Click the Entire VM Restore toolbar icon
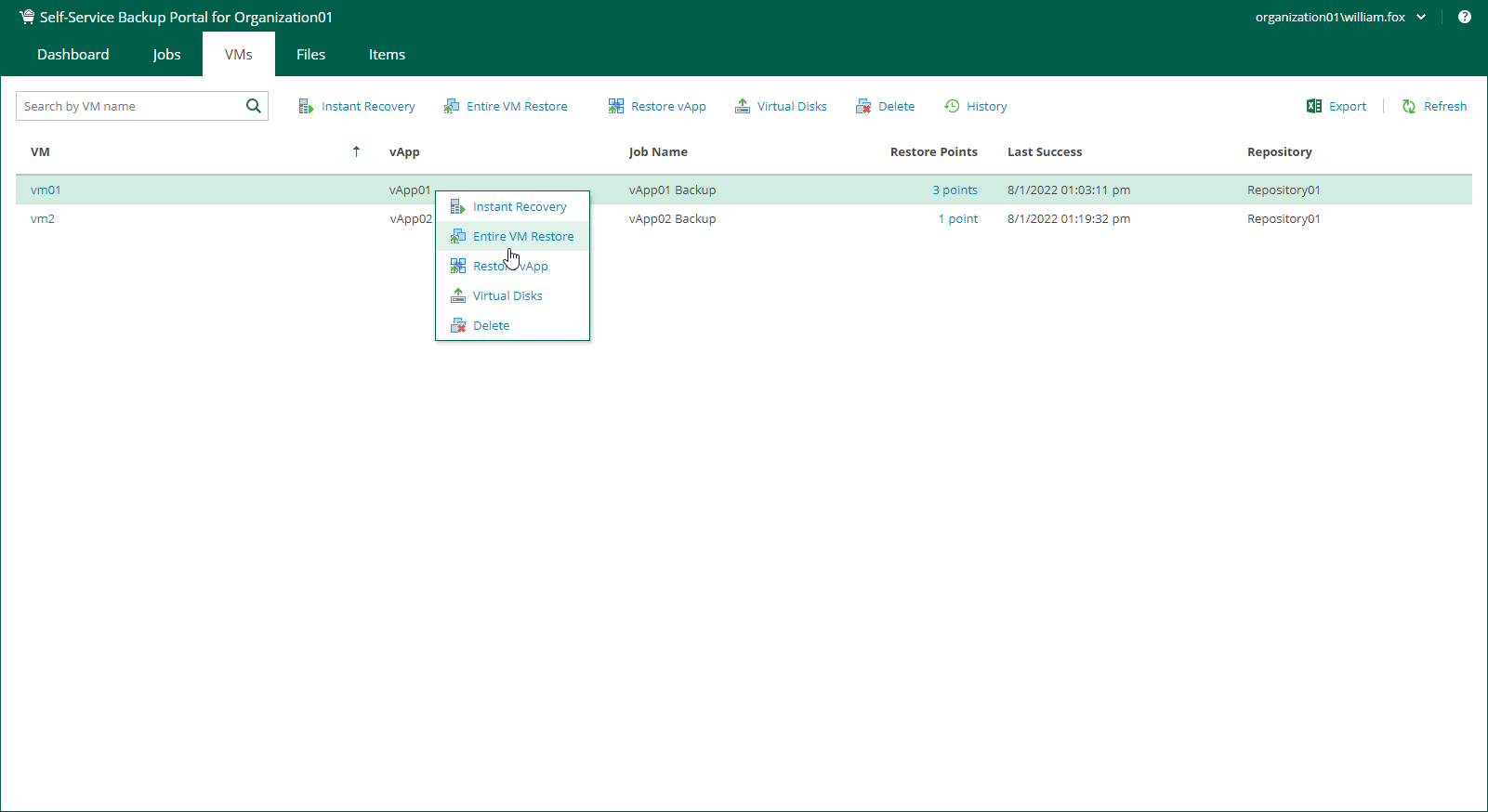The width and height of the screenshot is (1488, 812). tap(452, 107)
